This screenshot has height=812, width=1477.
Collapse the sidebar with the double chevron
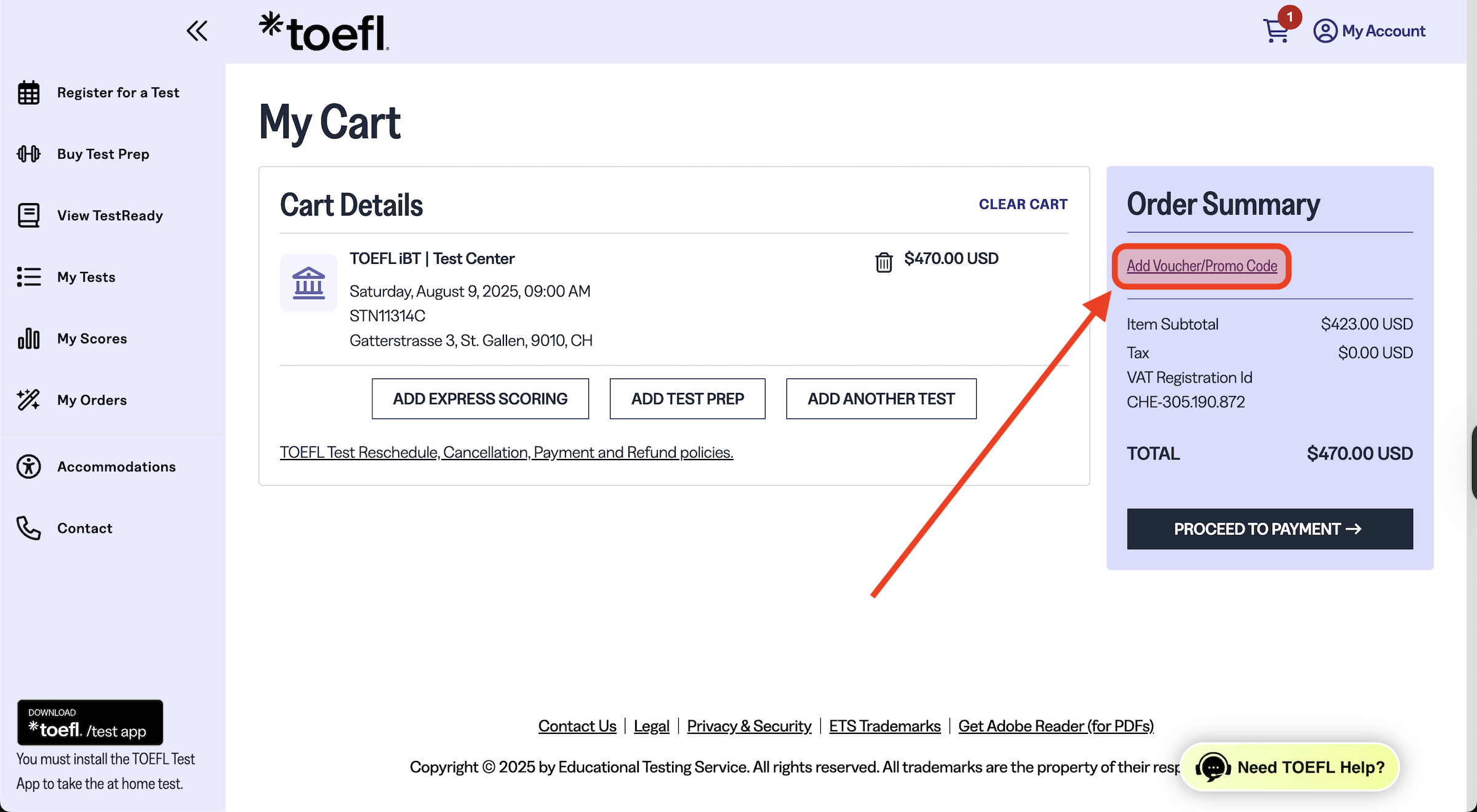tap(197, 30)
